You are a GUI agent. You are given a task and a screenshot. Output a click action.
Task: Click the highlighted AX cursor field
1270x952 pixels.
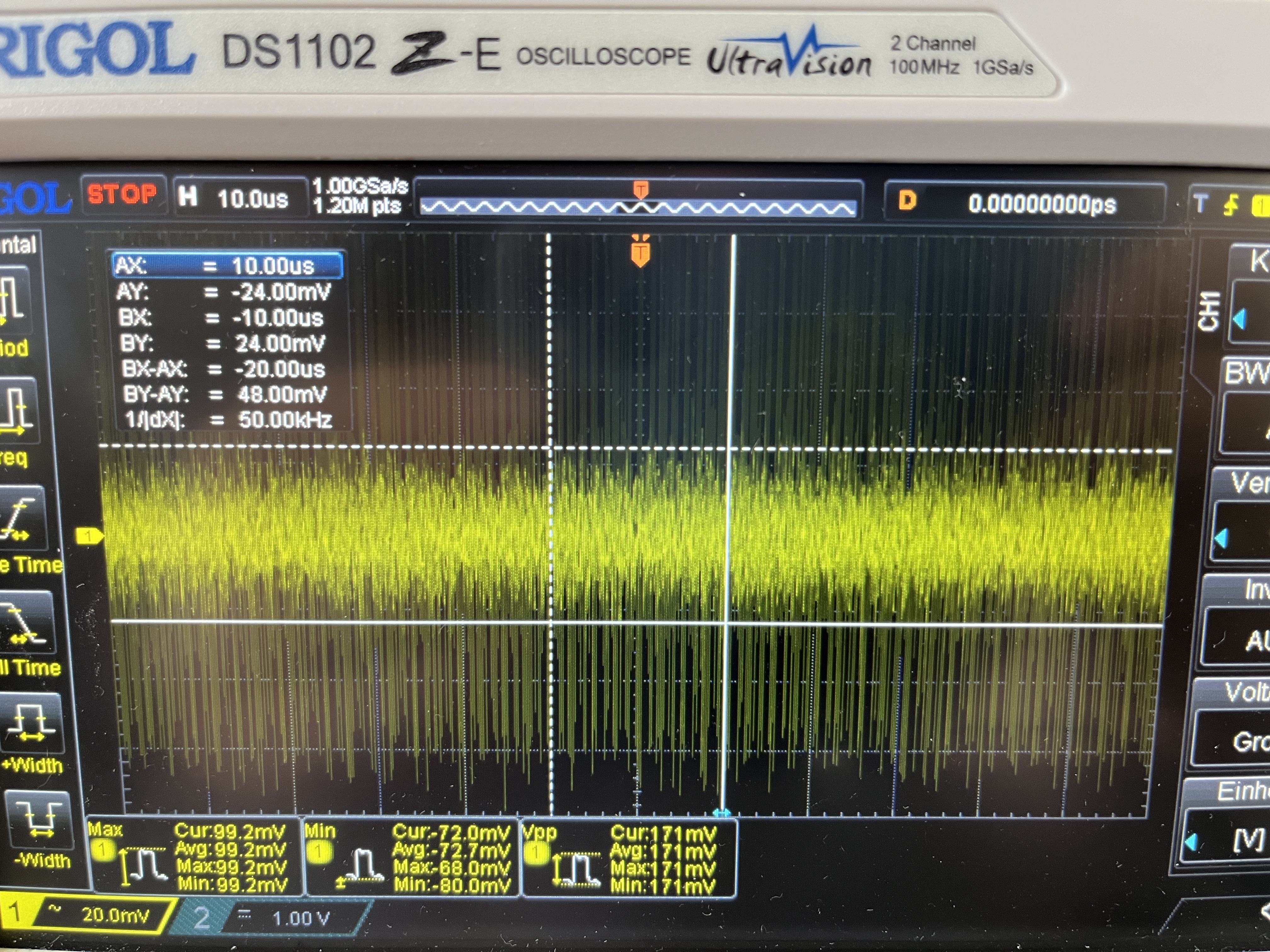coord(228,266)
